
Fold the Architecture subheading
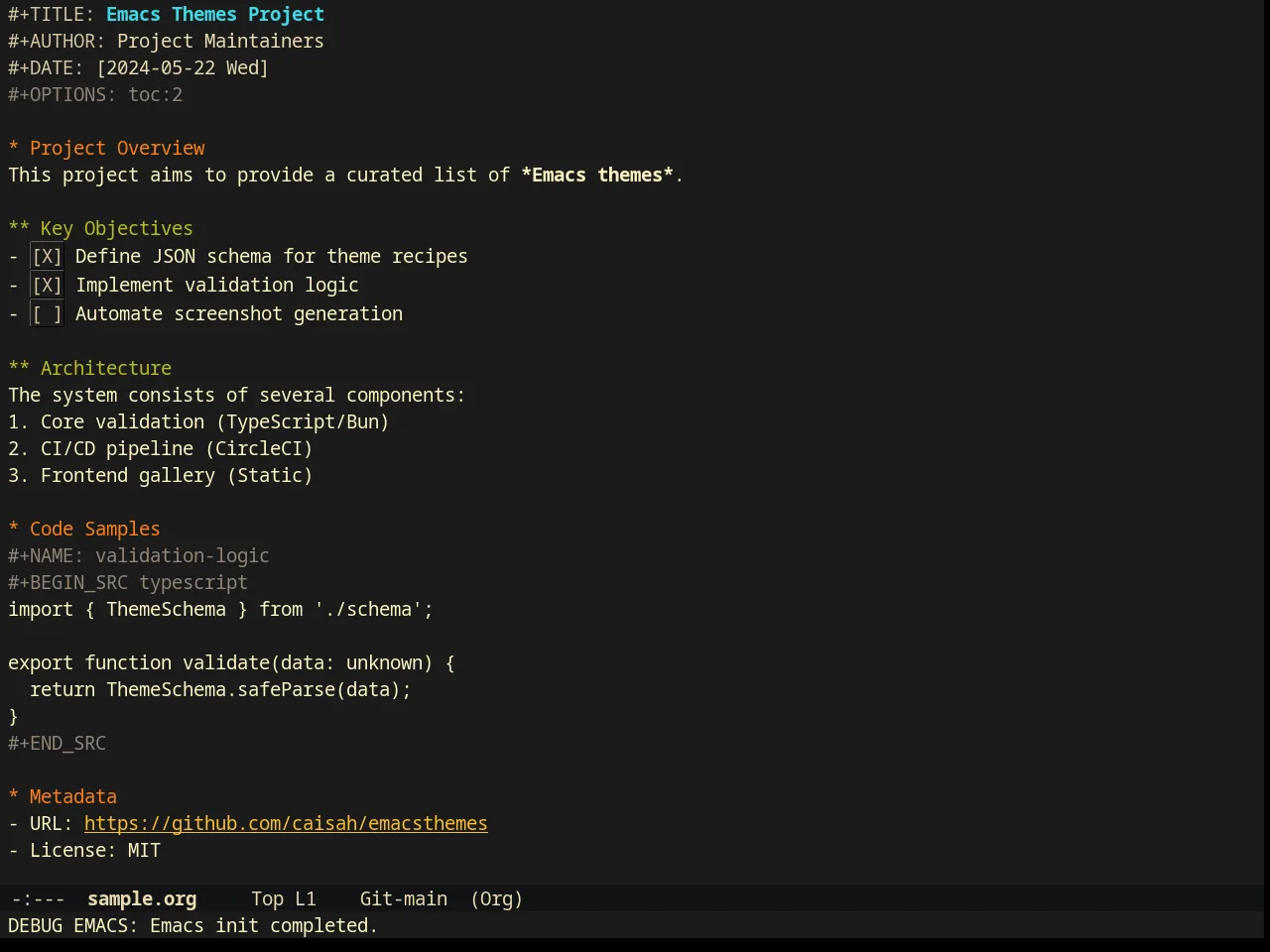90,368
